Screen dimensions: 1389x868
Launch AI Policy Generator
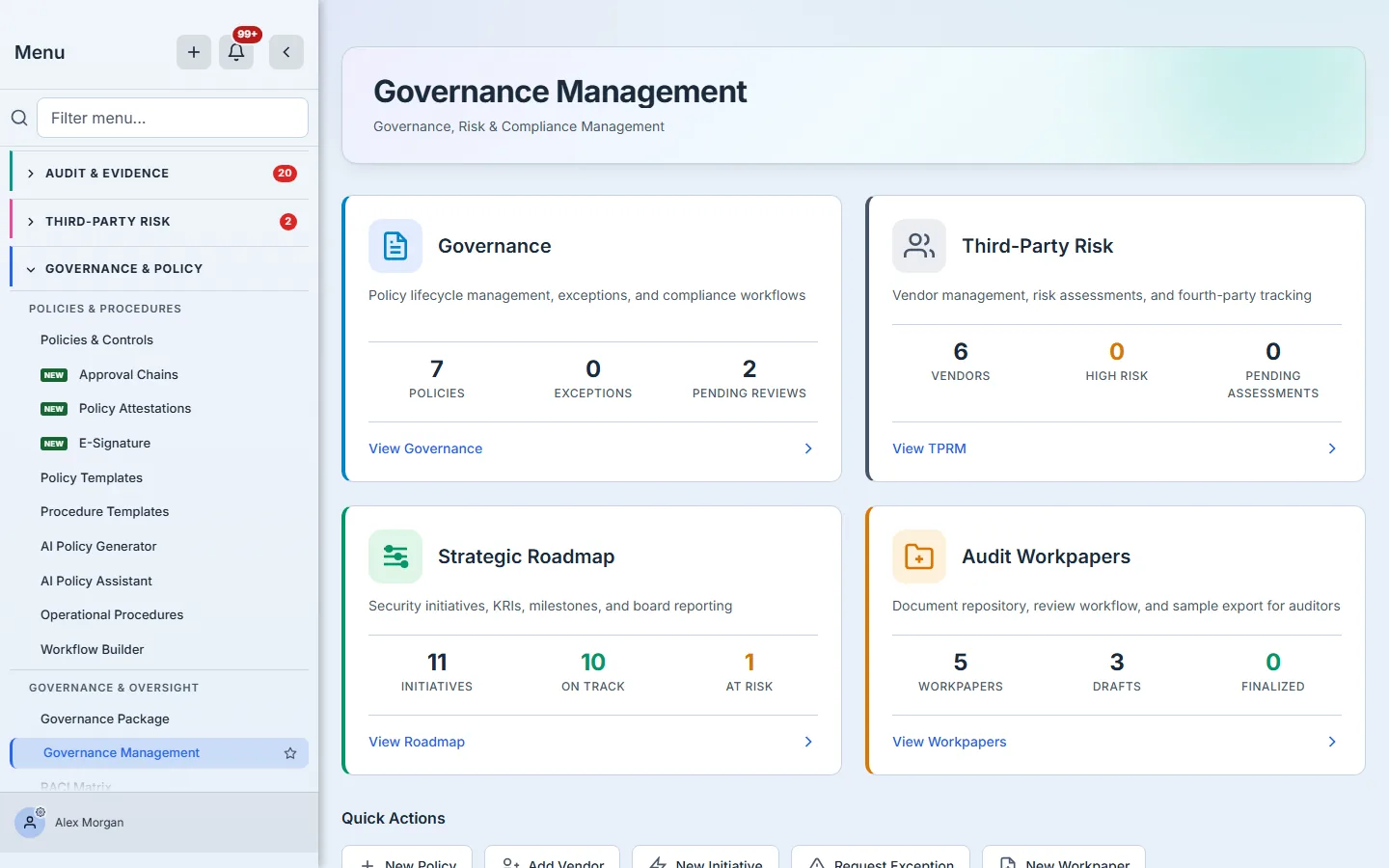pyautogui.click(x=98, y=547)
